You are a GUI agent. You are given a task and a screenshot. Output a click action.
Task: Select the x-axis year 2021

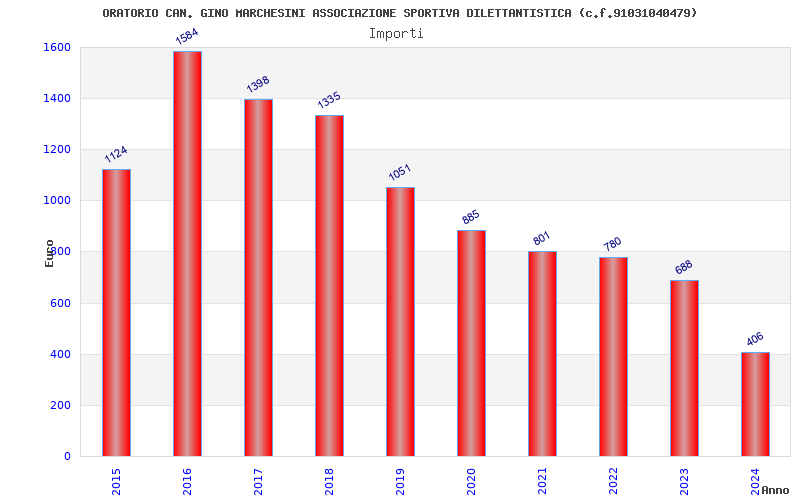[542, 482]
